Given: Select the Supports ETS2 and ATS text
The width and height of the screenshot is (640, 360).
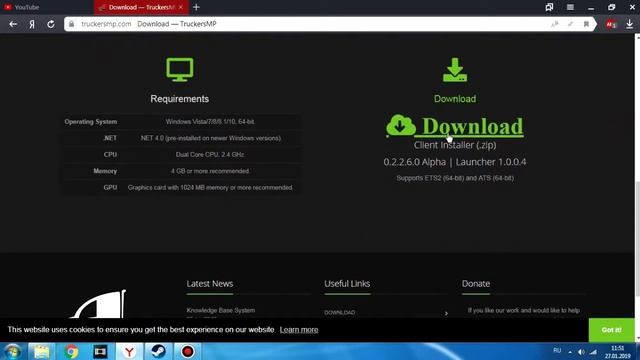Looking at the screenshot, I should (455, 178).
